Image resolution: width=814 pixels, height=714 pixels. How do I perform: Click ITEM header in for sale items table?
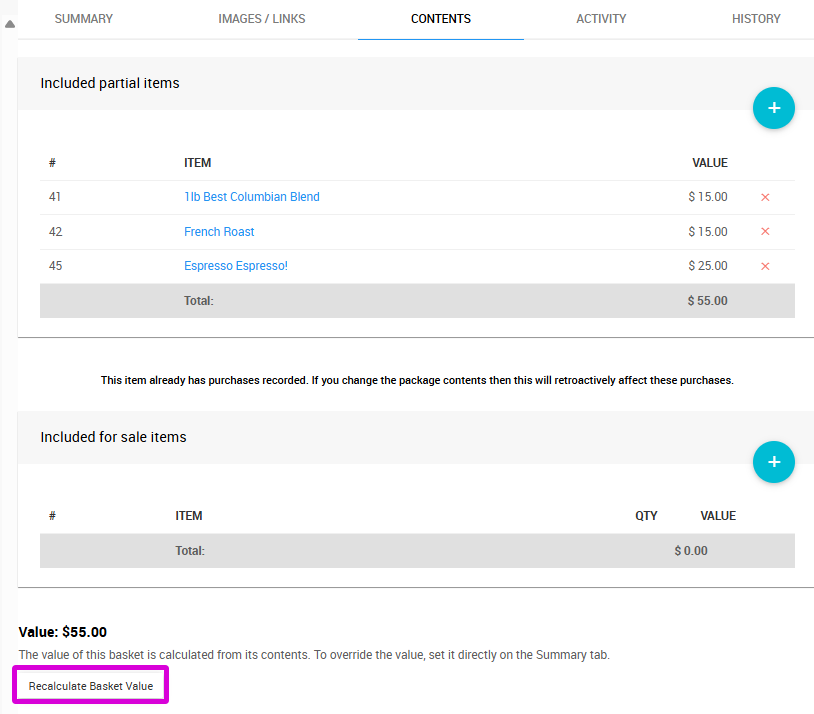point(189,516)
